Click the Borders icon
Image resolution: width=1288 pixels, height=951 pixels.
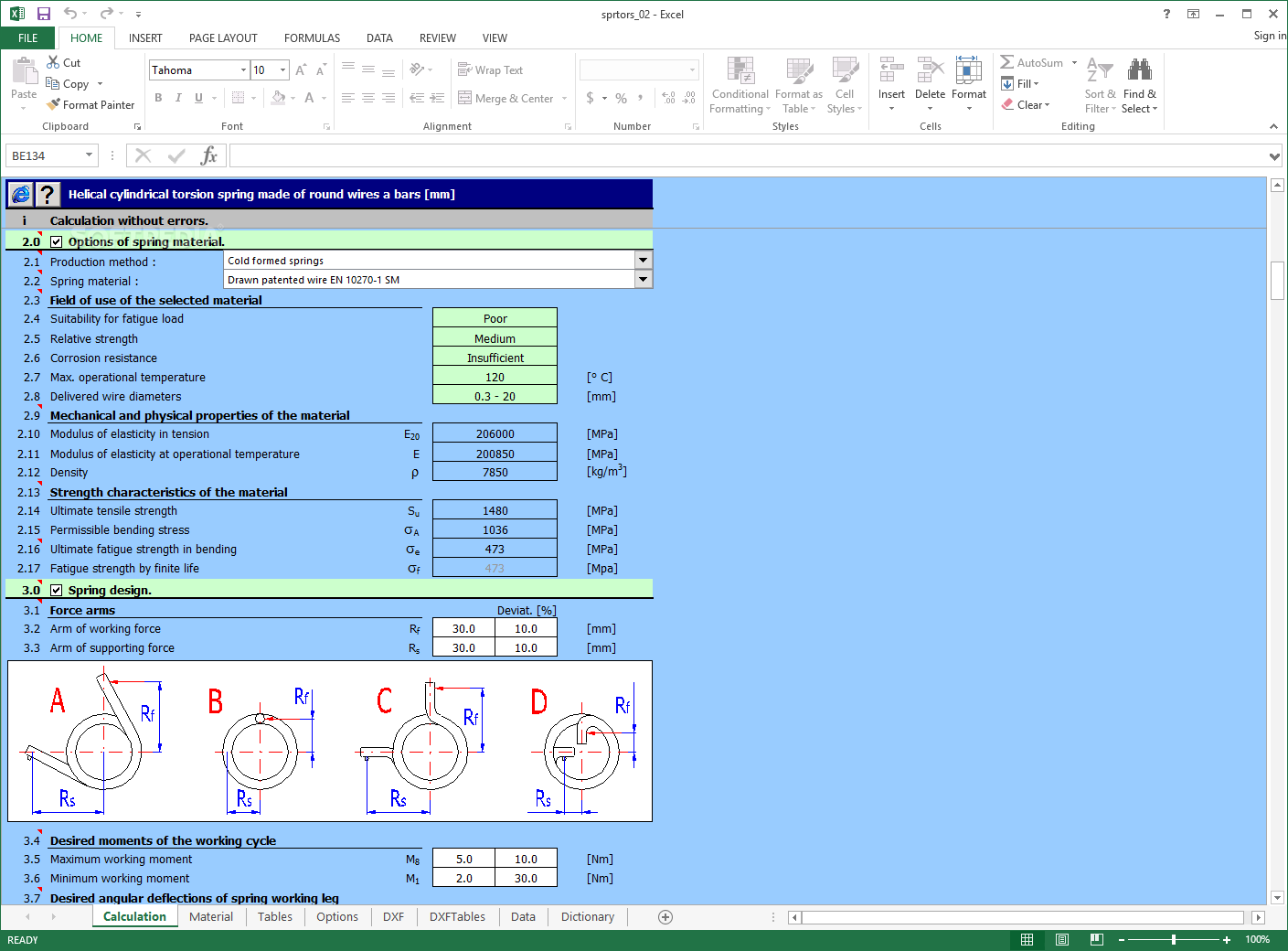(238, 98)
